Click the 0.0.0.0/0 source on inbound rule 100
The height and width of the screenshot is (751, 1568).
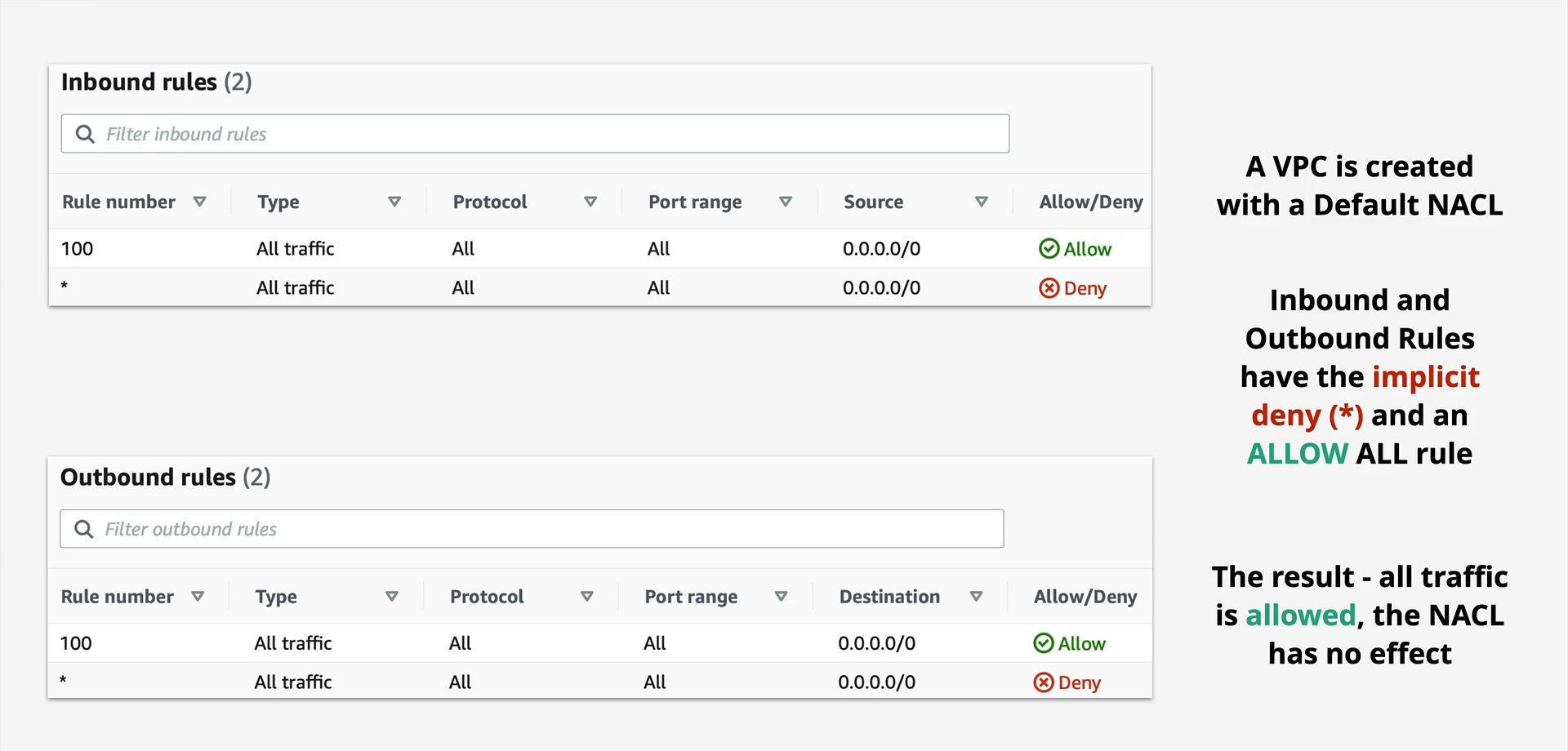(881, 248)
